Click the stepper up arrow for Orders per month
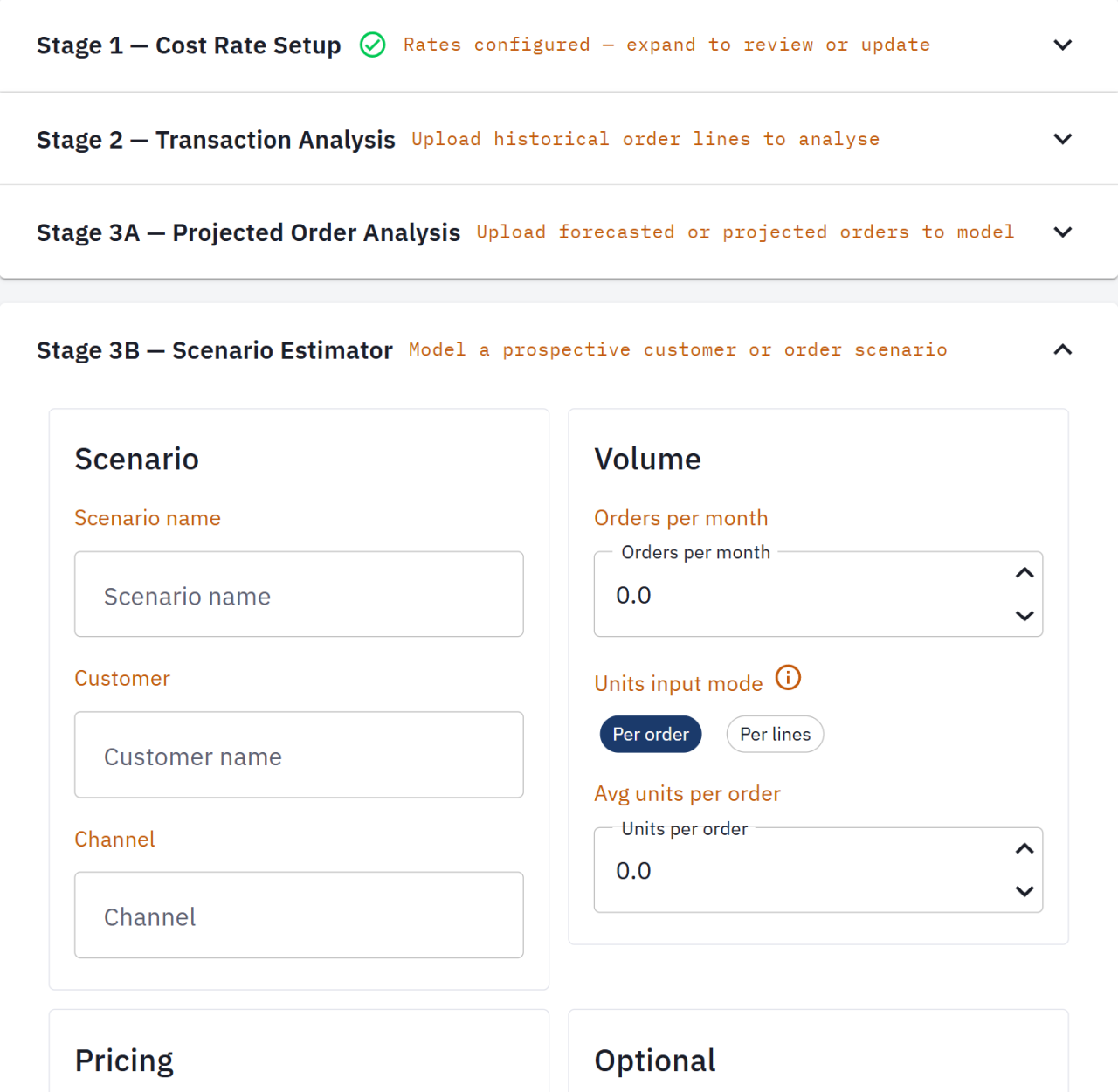This screenshot has height=1092, width=1118. 1025,573
